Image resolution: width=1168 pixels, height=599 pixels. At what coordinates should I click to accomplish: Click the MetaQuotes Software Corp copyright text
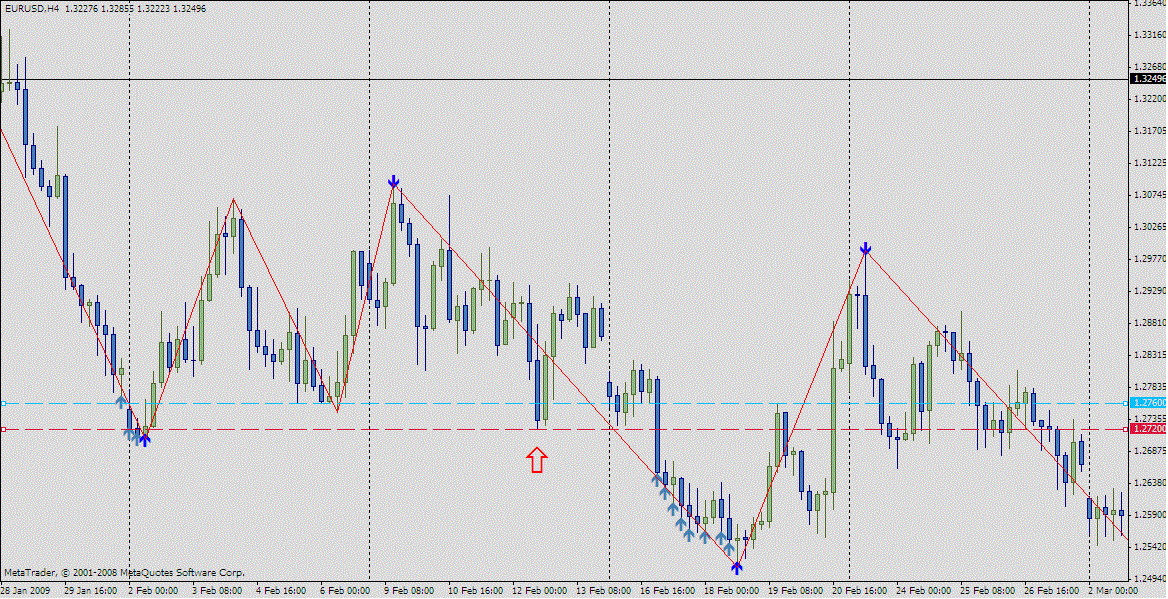[125, 572]
